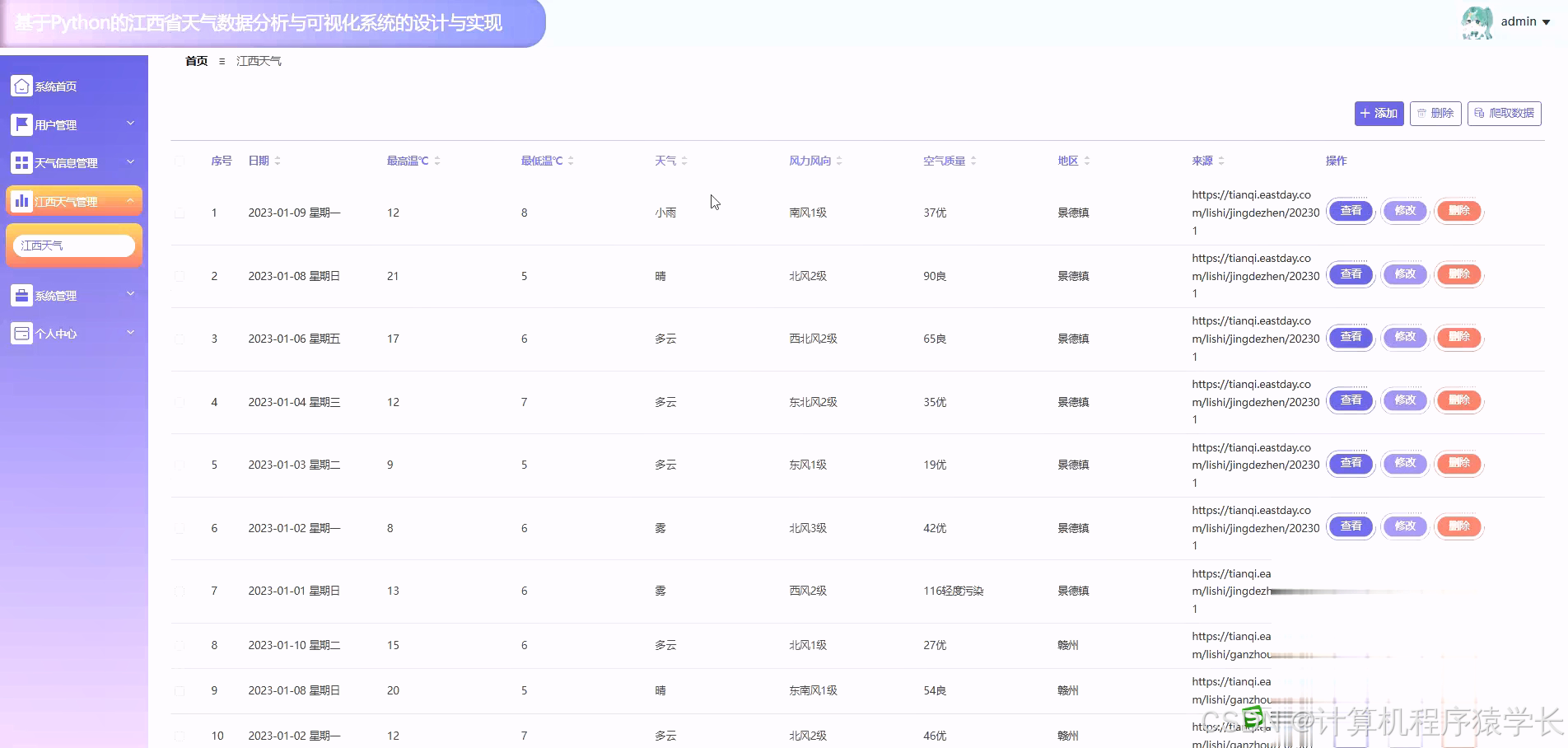Click the 修改 button on row 2
The width and height of the screenshot is (1568, 748).
(1404, 274)
